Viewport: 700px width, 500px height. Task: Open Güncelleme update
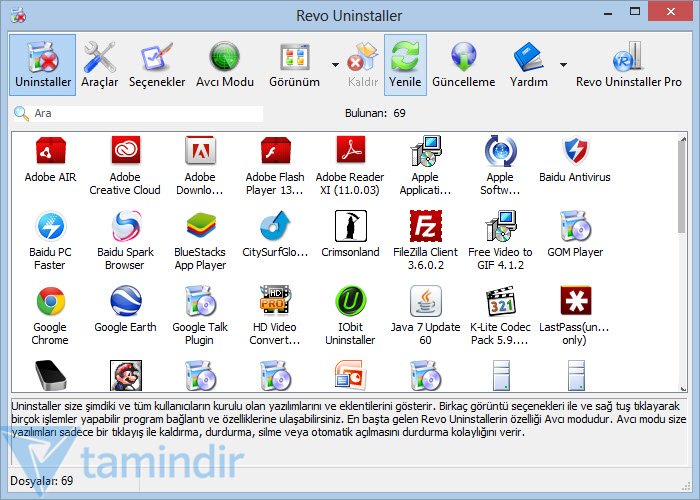[463, 65]
